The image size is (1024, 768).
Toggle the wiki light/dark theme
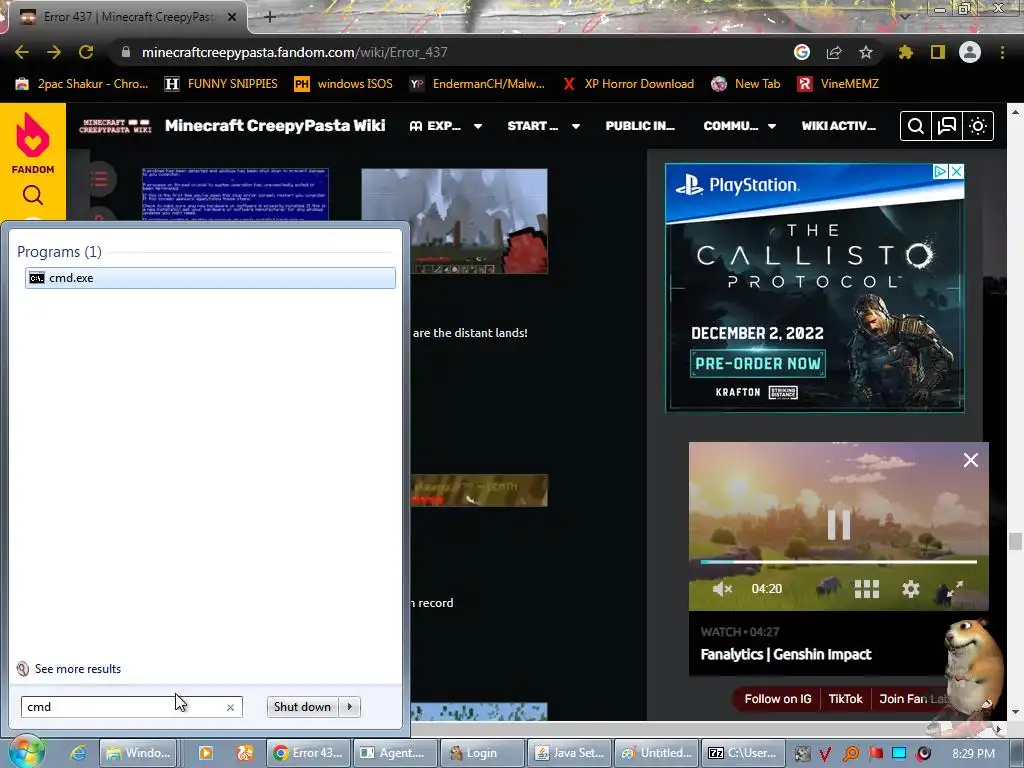coord(978,126)
